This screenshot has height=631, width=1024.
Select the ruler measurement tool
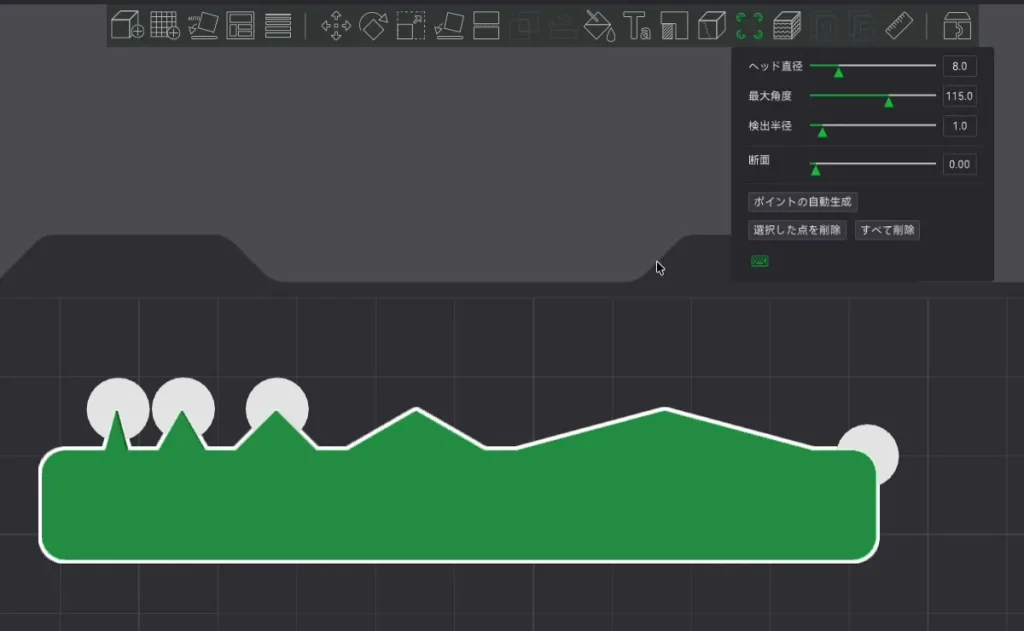[899, 26]
